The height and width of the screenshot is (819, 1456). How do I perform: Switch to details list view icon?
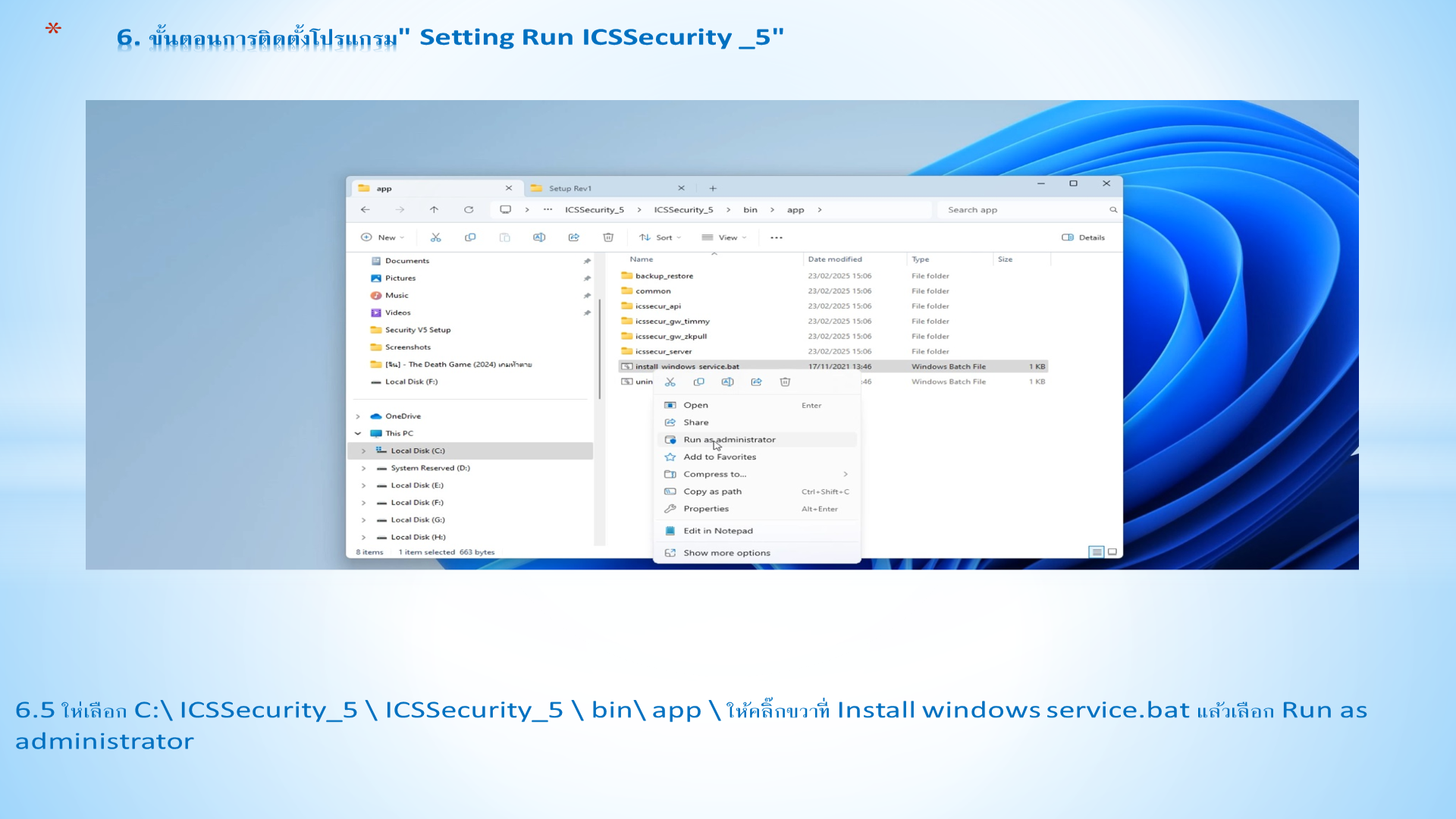pos(1097,552)
